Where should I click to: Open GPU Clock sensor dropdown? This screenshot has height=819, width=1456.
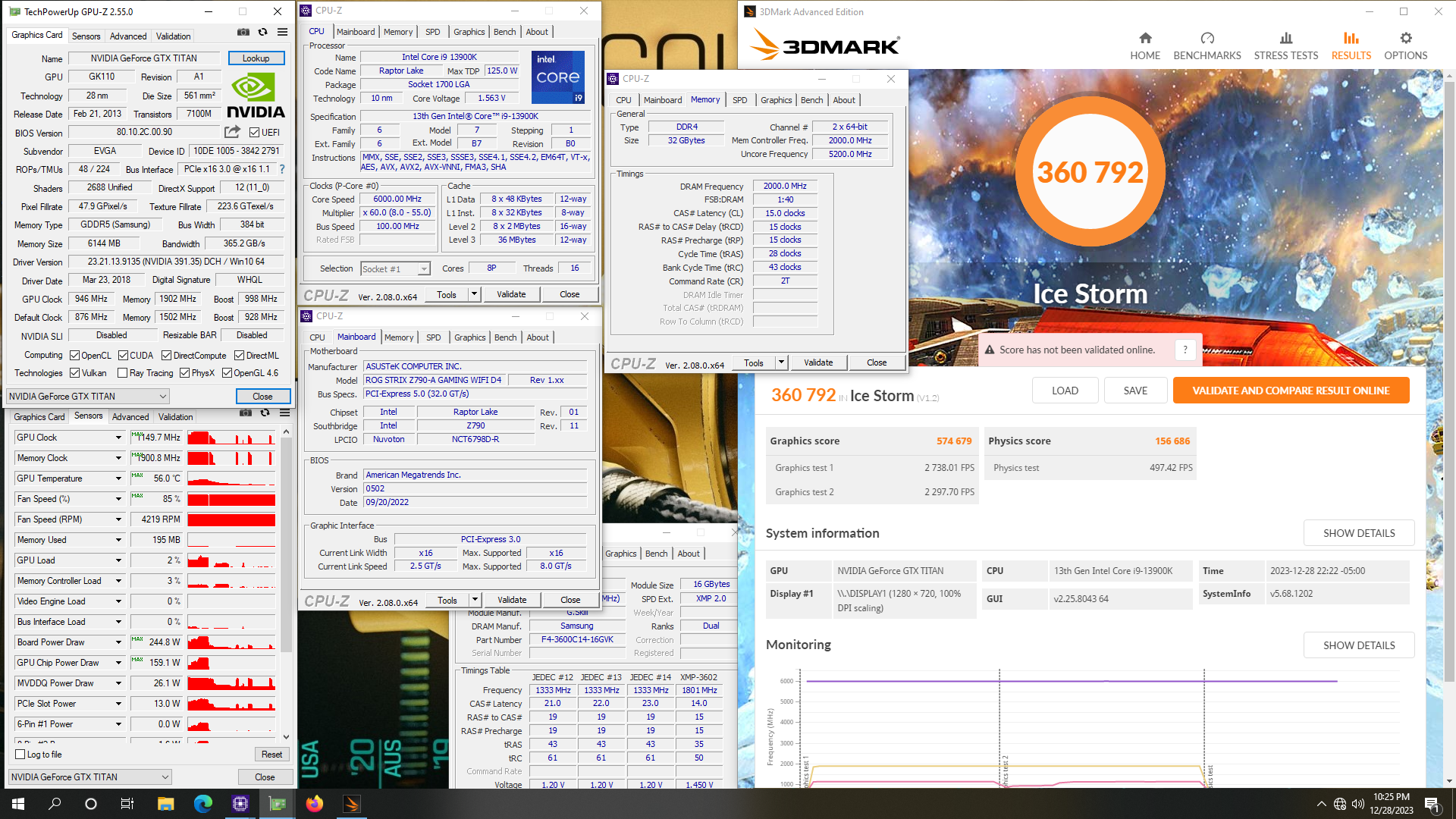118,438
